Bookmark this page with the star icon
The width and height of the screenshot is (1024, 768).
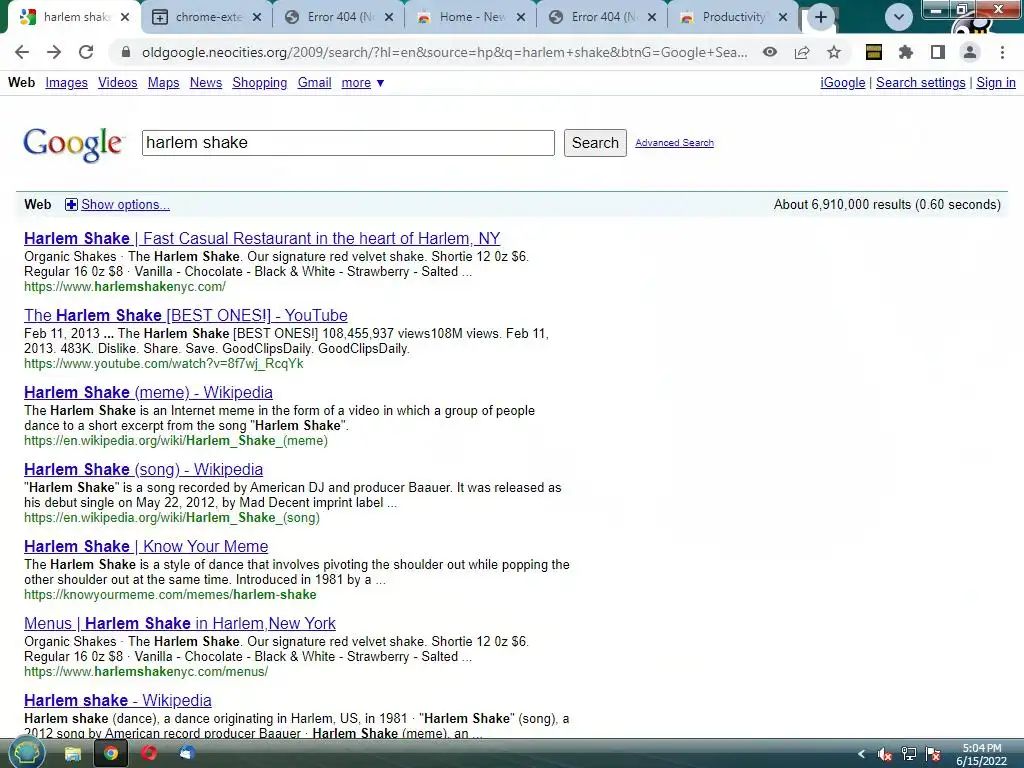(x=834, y=52)
